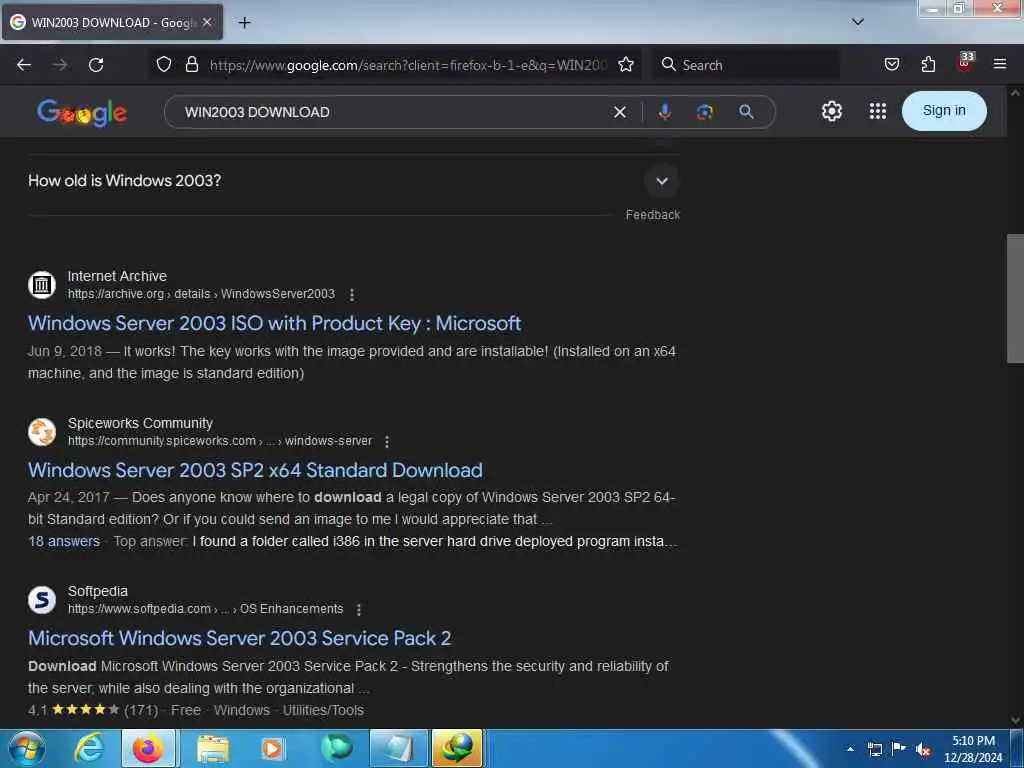The height and width of the screenshot is (768, 1024).
Task: Open the Windows Start menu
Action: (x=27, y=748)
